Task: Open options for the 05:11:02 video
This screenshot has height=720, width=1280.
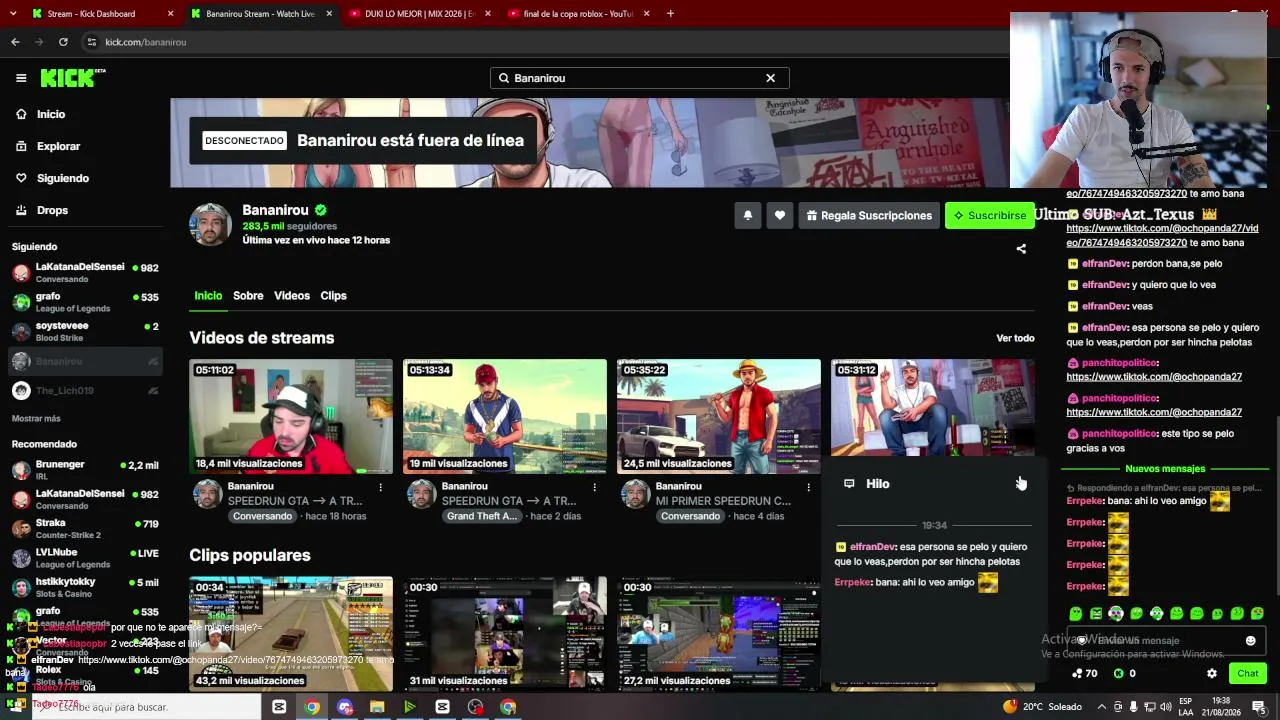Action: click(380, 487)
